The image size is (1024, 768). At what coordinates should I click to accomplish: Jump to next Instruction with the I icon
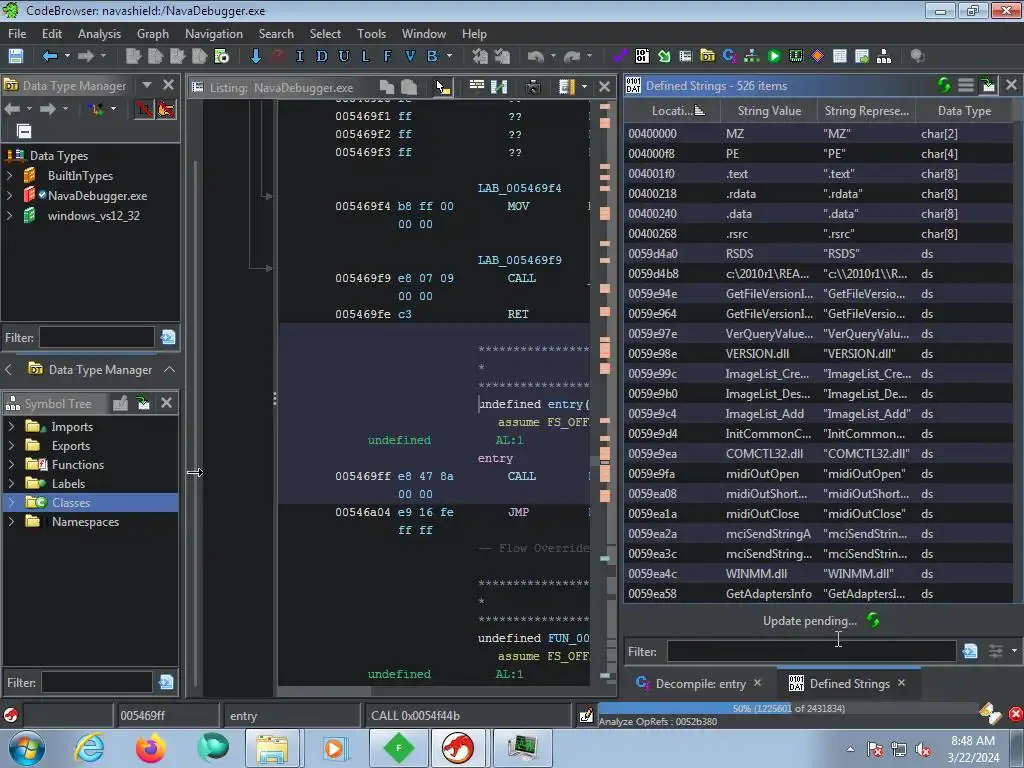coord(300,56)
